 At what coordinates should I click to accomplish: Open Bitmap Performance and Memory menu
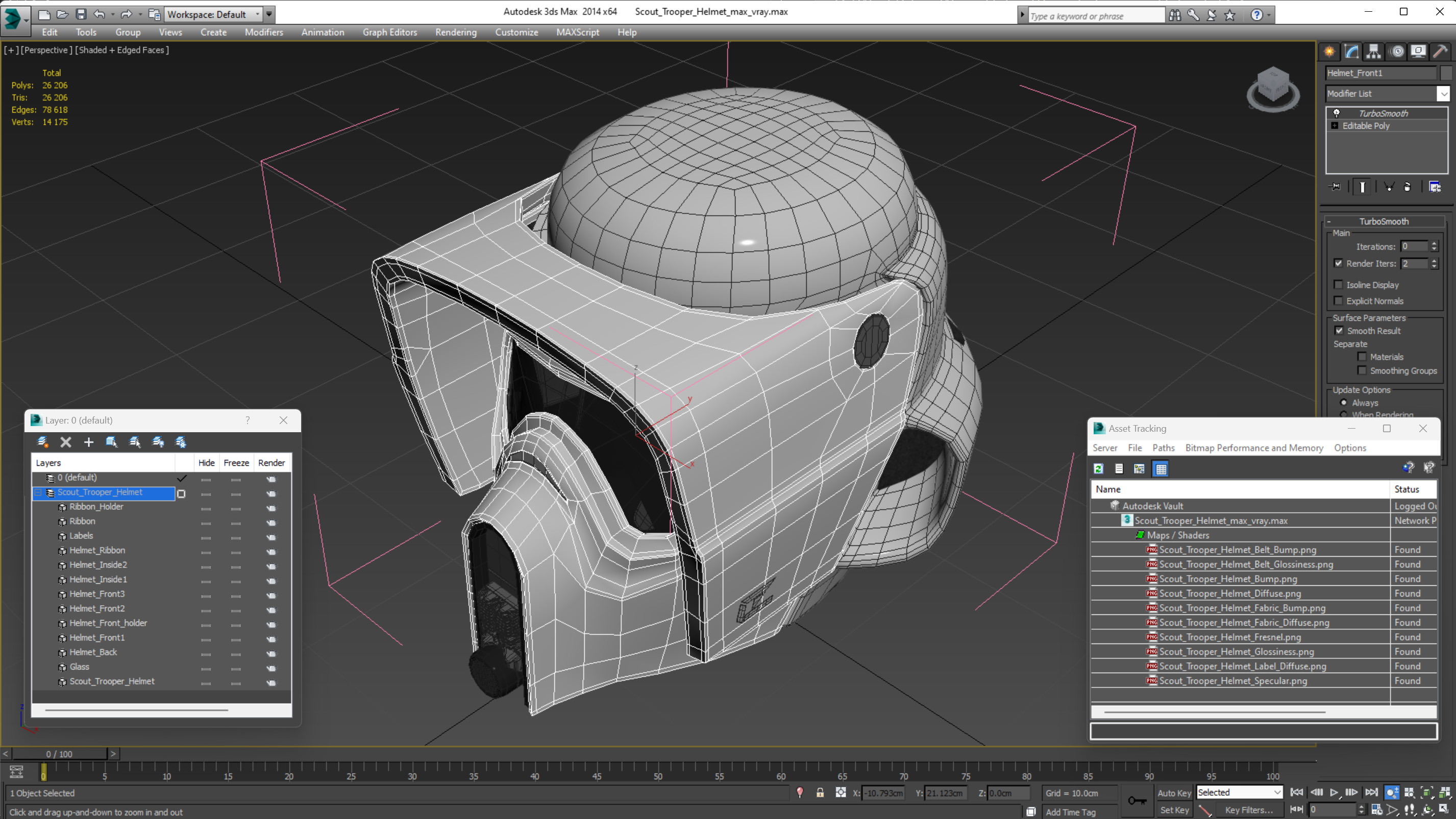(x=1254, y=448)
